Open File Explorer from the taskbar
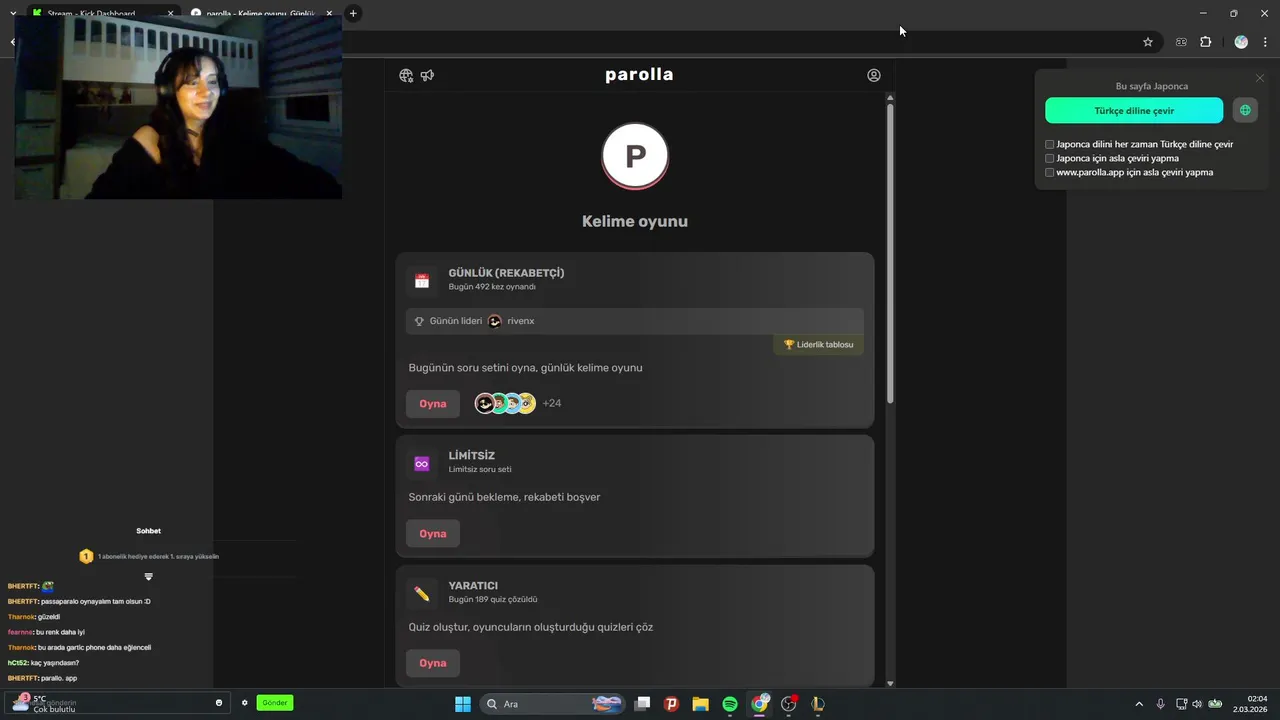Image resolution: width=1280 pixels, height=720 pixels. click(x=700, y=704)
